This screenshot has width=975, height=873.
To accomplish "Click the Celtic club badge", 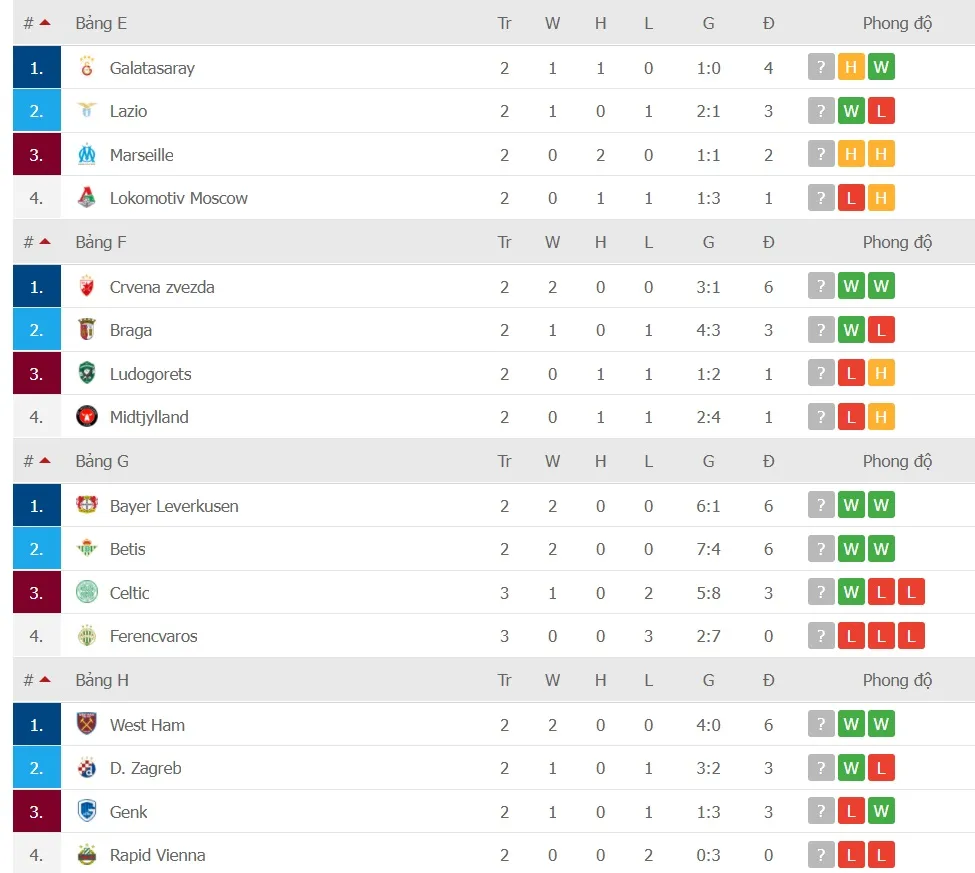I will coord(85,592).
